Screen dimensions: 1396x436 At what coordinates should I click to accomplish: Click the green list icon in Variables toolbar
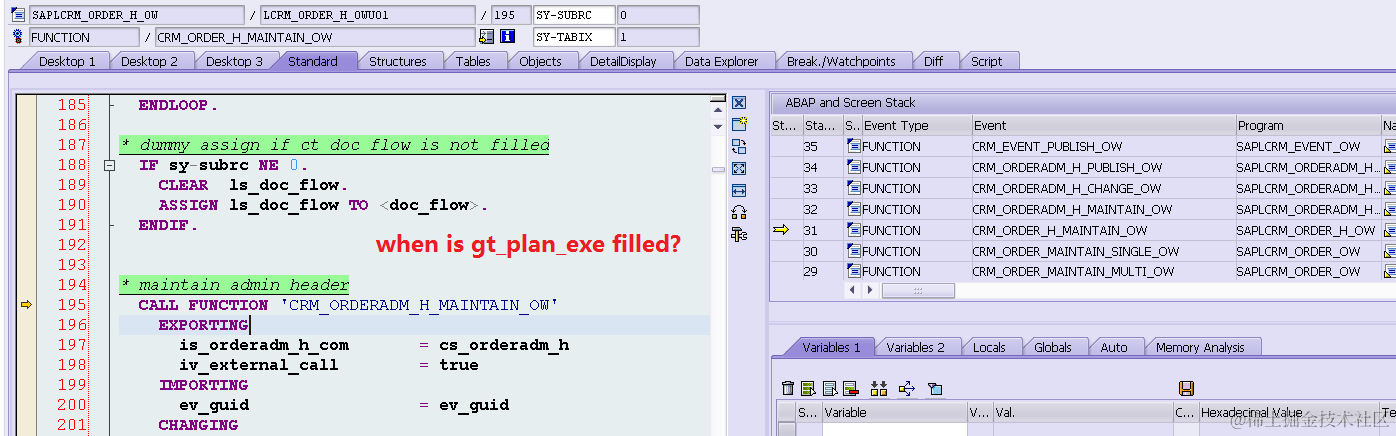pos(808,388)
